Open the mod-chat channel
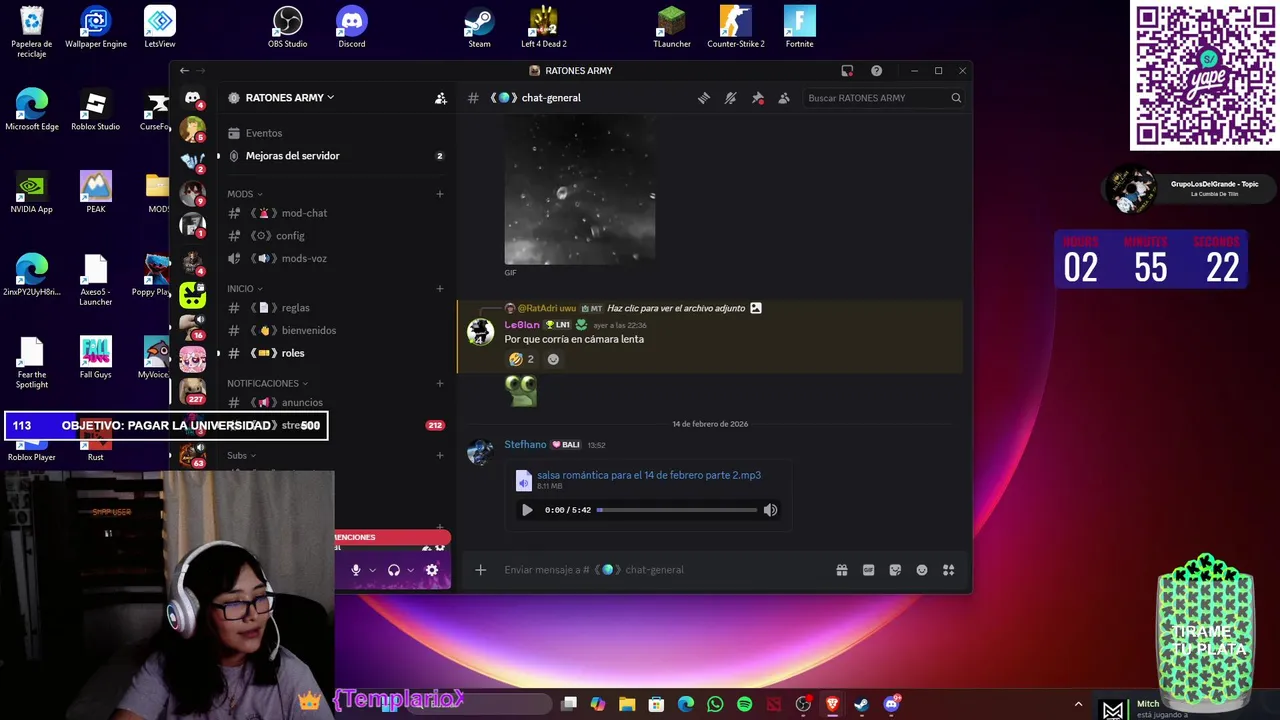The image size is (1280, 720). 304,213
